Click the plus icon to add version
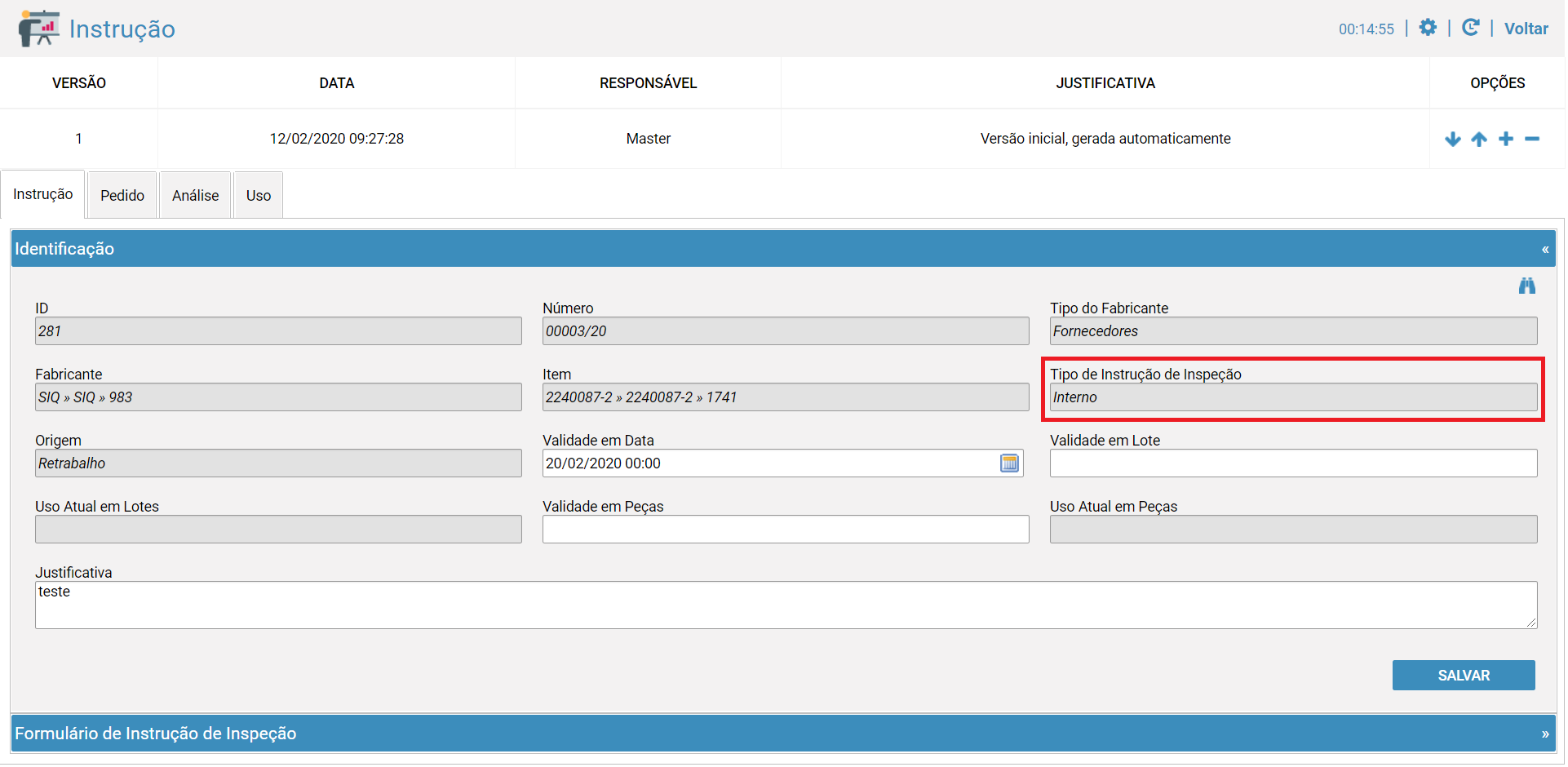This screenshot has width=1568, height=767. pyautogui.click(x=1506, y=139)
